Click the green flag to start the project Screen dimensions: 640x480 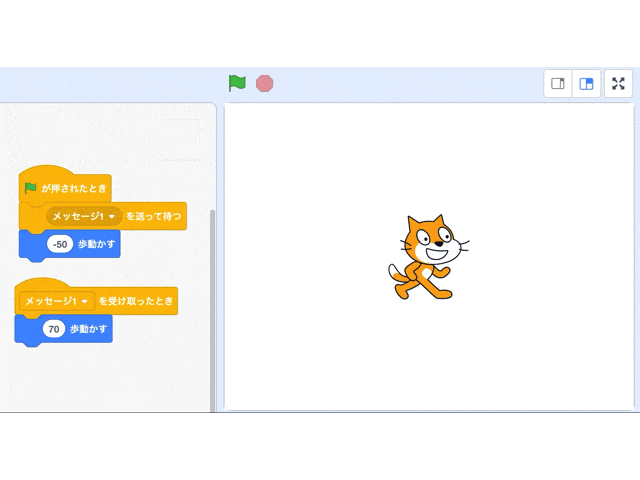[237, 84]
